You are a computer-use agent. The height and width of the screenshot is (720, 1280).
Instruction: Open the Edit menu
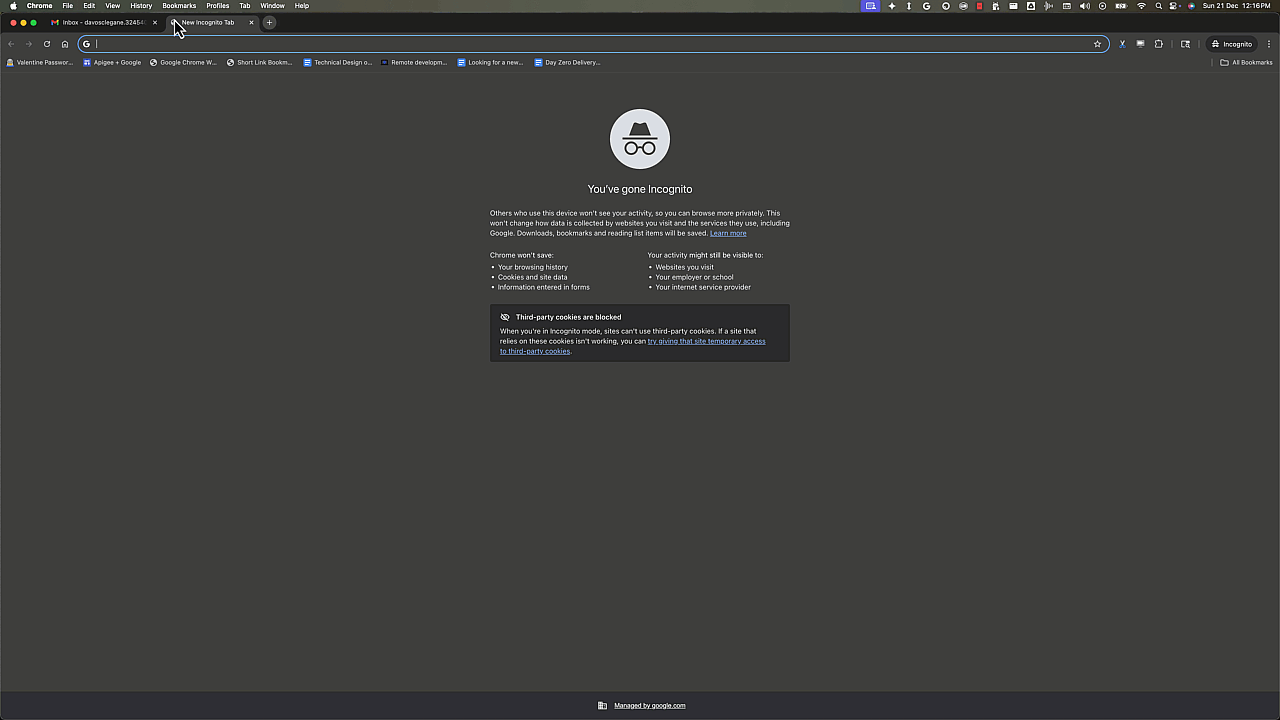pos(89,6)
